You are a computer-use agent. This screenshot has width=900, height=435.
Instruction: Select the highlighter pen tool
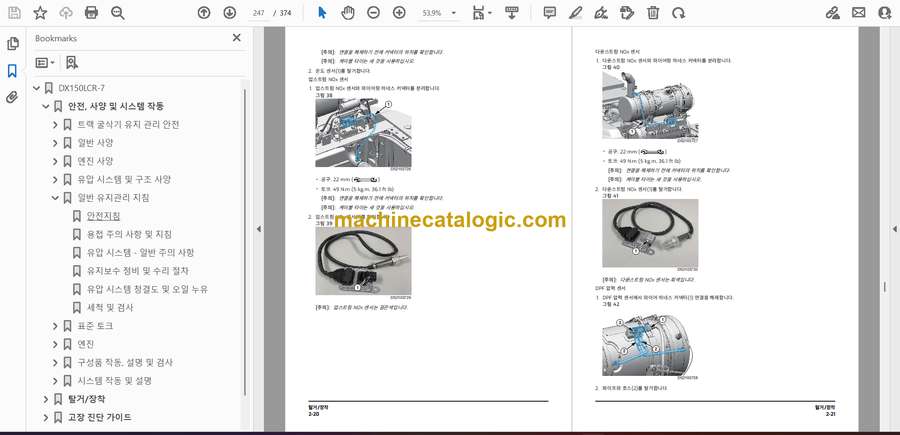[576, 13]
